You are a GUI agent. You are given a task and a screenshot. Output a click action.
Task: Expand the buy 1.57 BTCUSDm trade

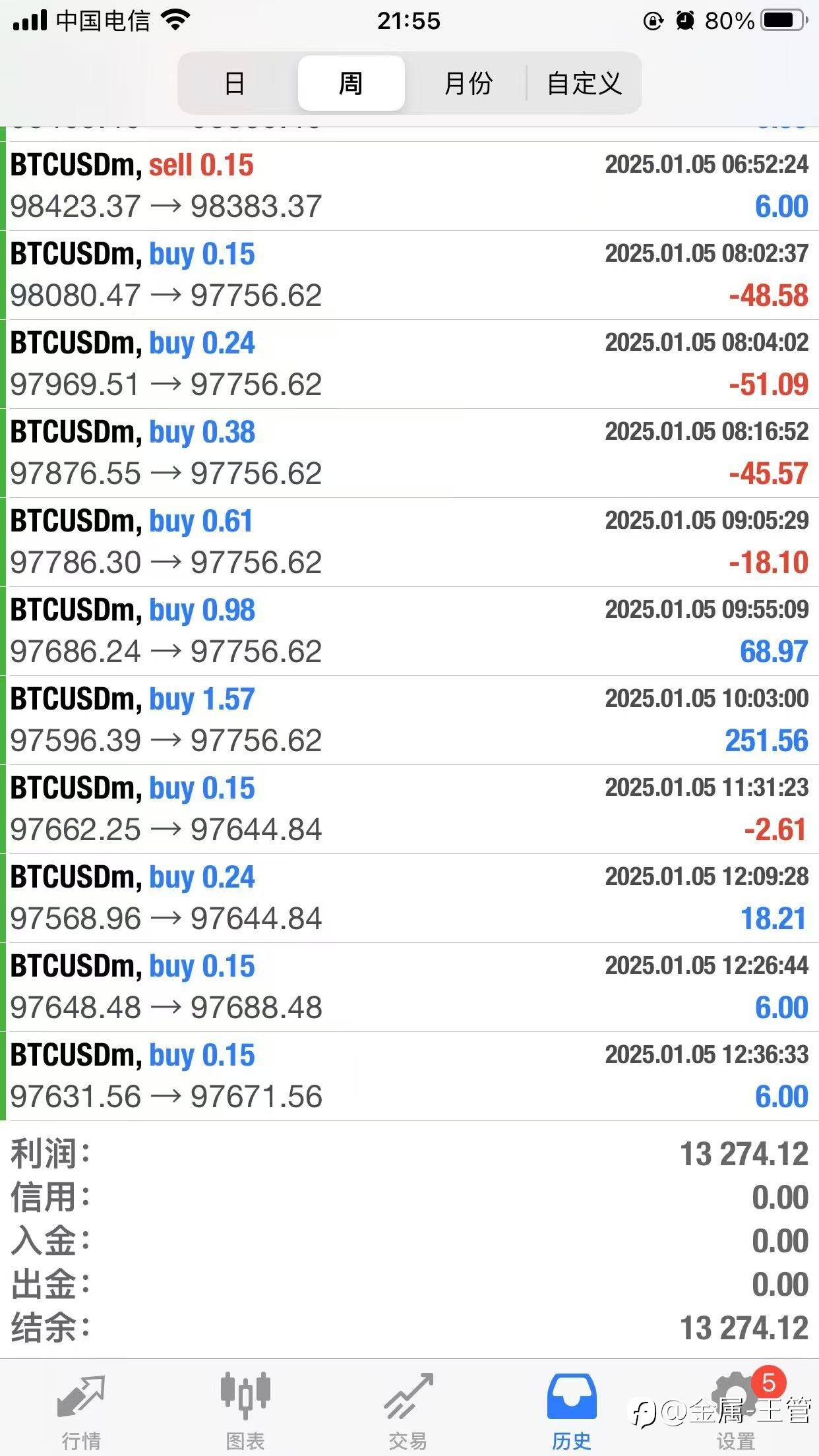[409, 720]
